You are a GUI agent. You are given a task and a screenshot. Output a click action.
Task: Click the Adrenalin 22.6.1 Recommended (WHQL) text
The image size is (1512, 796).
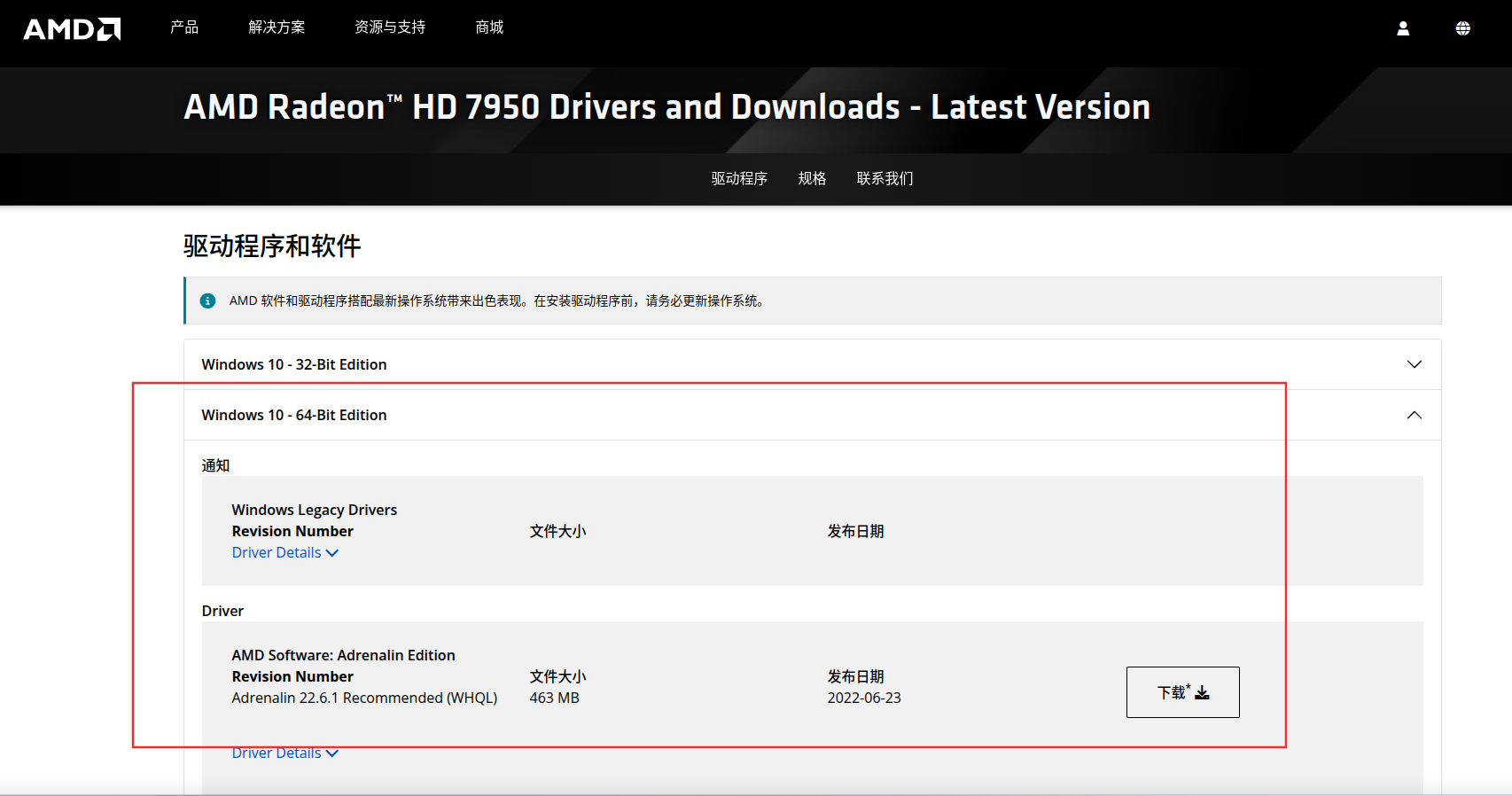[x=364, y=698]
